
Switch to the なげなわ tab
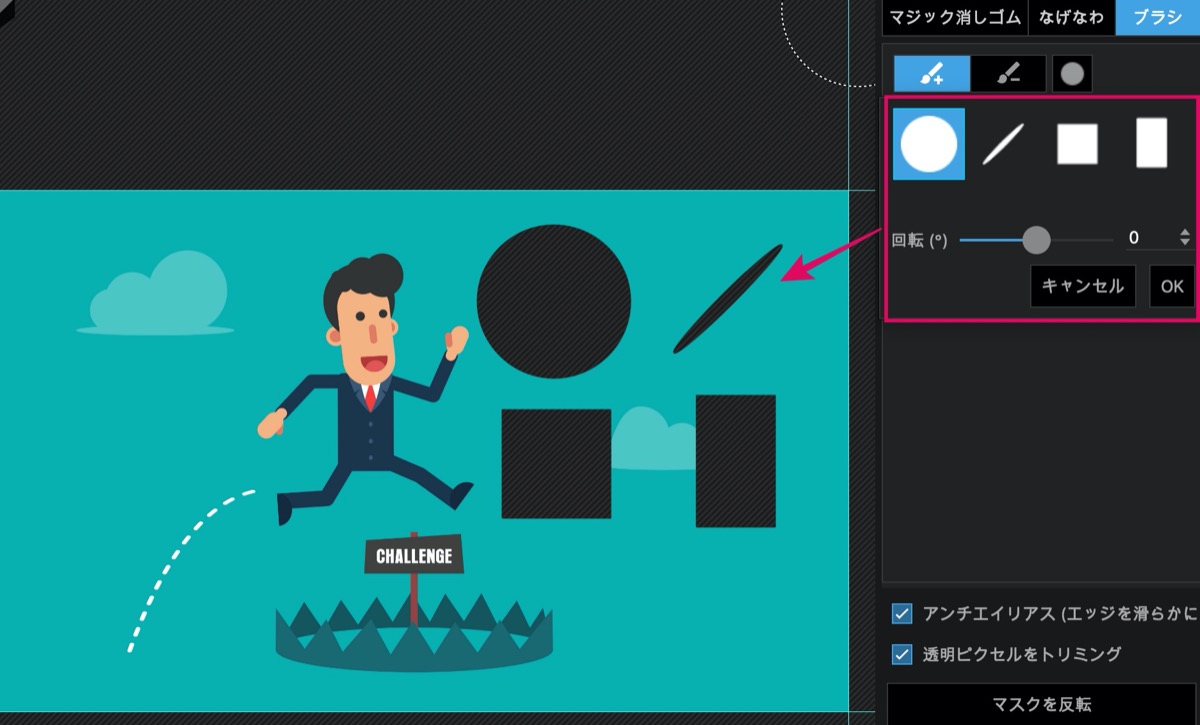pos(1071,18)
